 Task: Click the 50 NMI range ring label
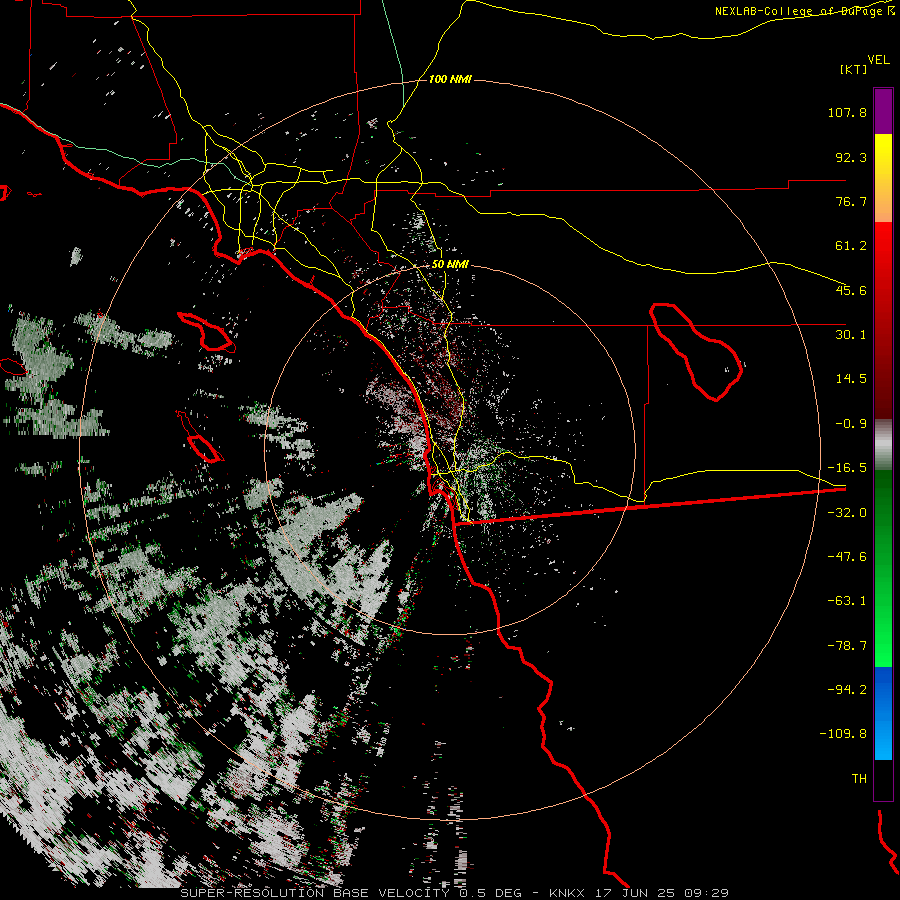(450, 265)
